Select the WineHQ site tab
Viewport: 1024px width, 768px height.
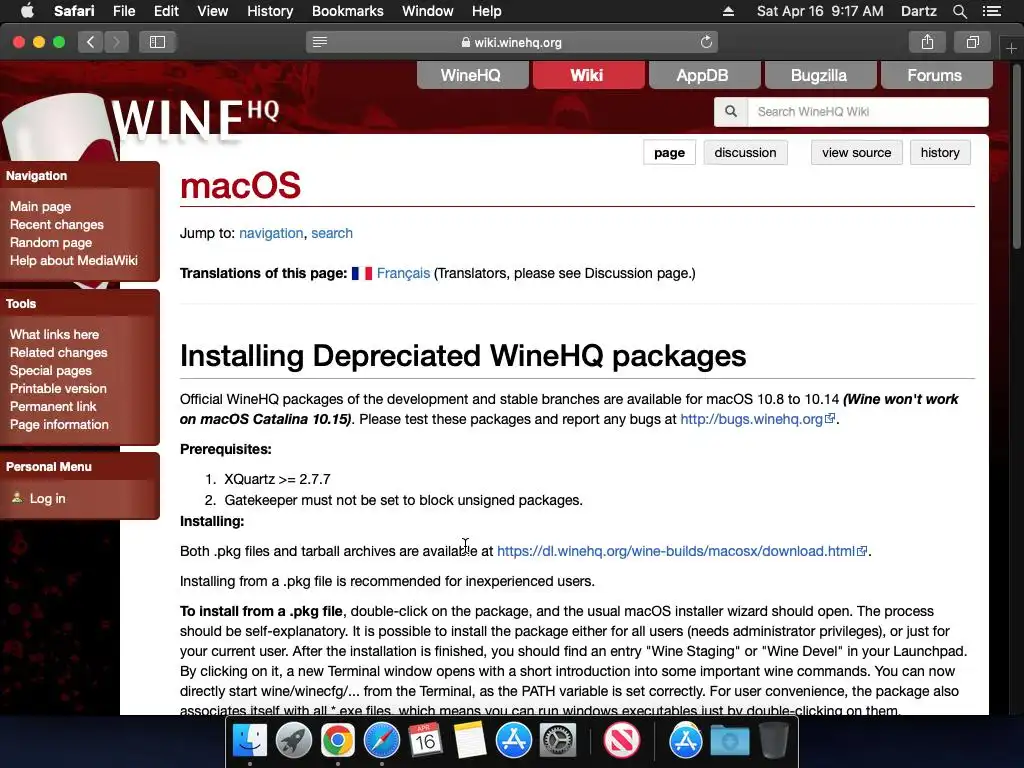point(472,75)
